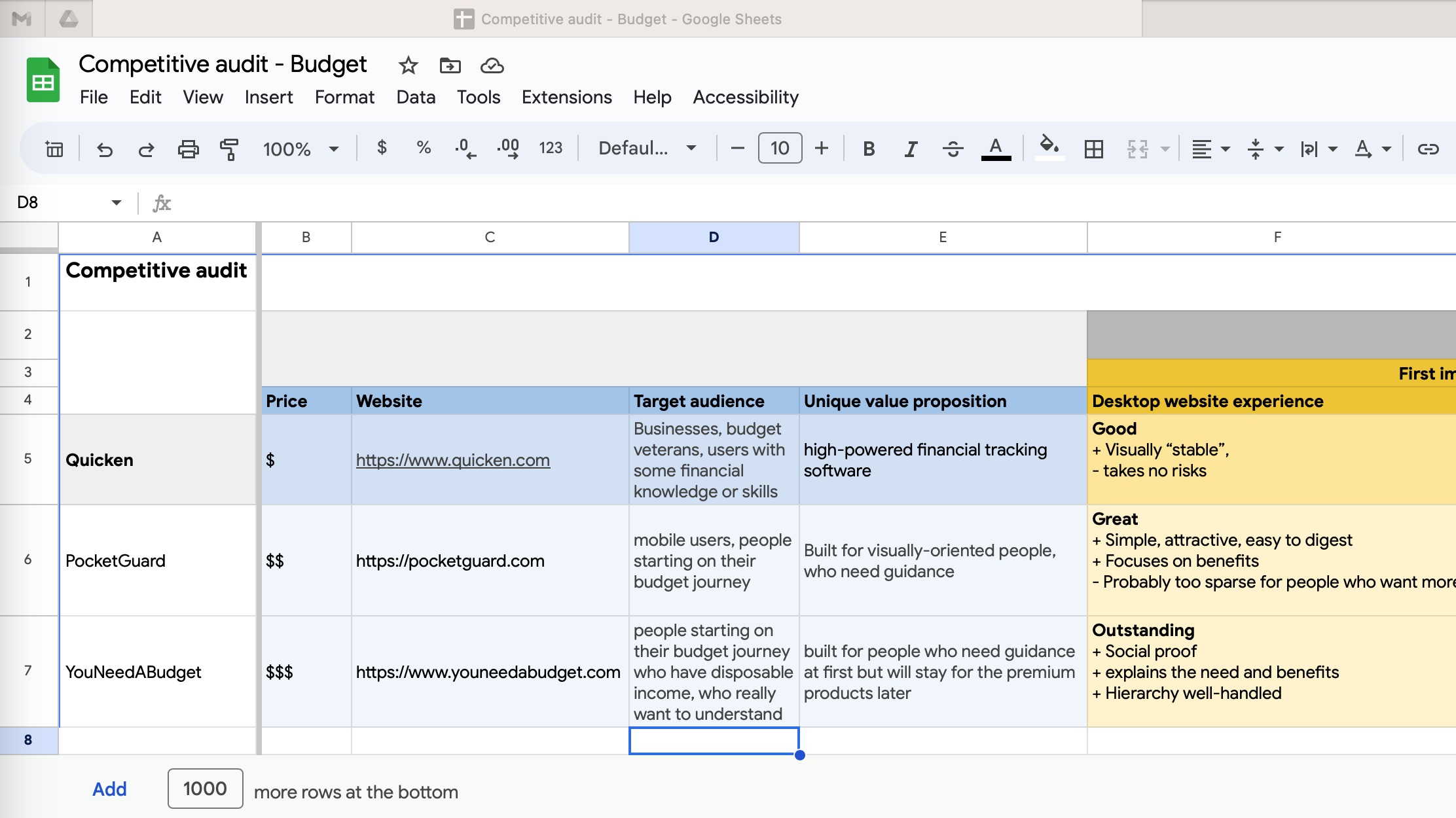The width and height of the screenshot is (1456, 818).
Task: Select column D header
Action: 714,238
